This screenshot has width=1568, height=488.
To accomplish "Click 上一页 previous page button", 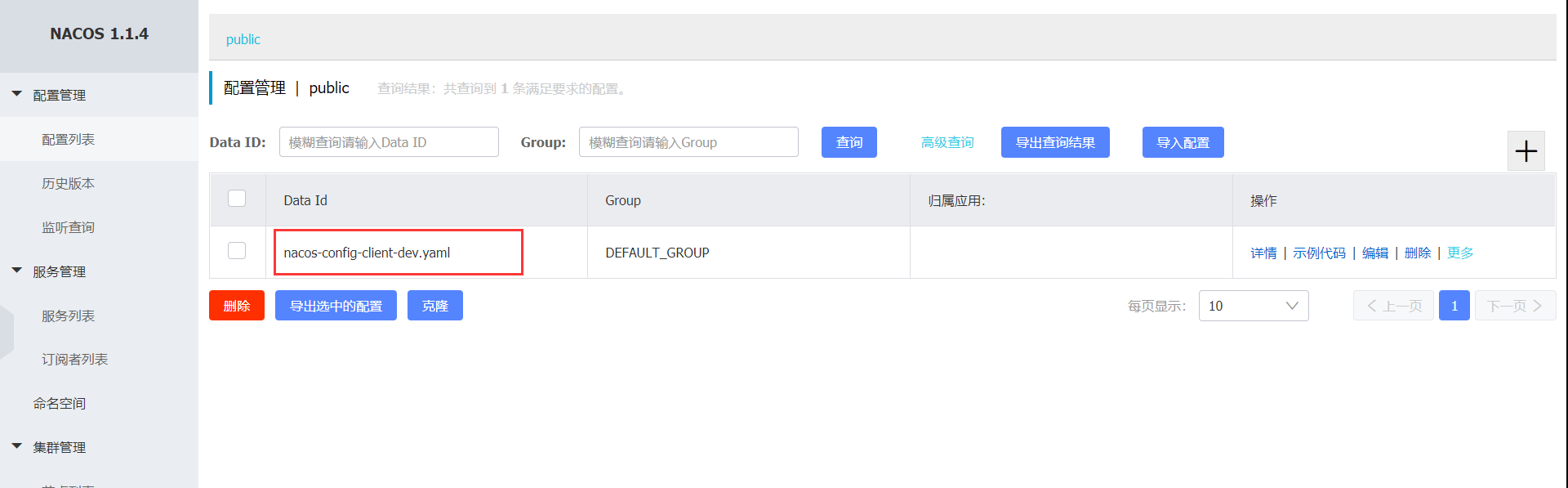I will click(1393, 306).
